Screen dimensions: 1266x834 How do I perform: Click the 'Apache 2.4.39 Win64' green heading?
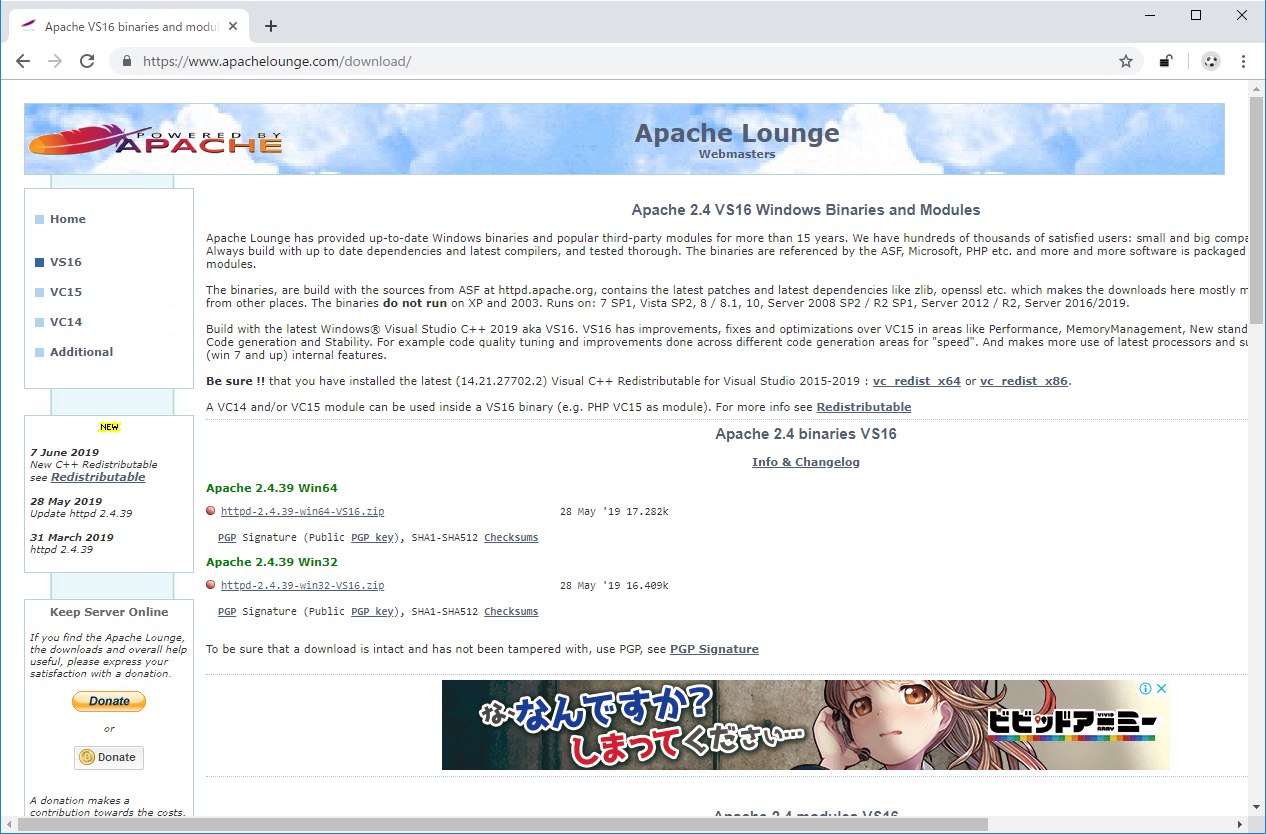click(272, 488)
